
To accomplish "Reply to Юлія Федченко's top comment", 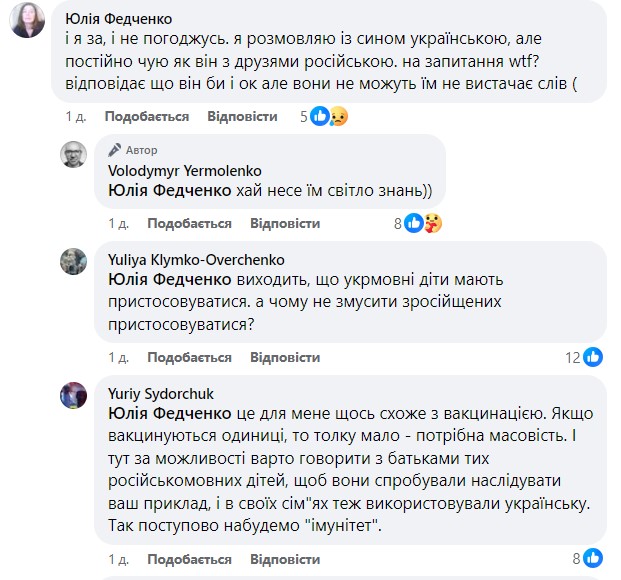I will click(242, 117).
